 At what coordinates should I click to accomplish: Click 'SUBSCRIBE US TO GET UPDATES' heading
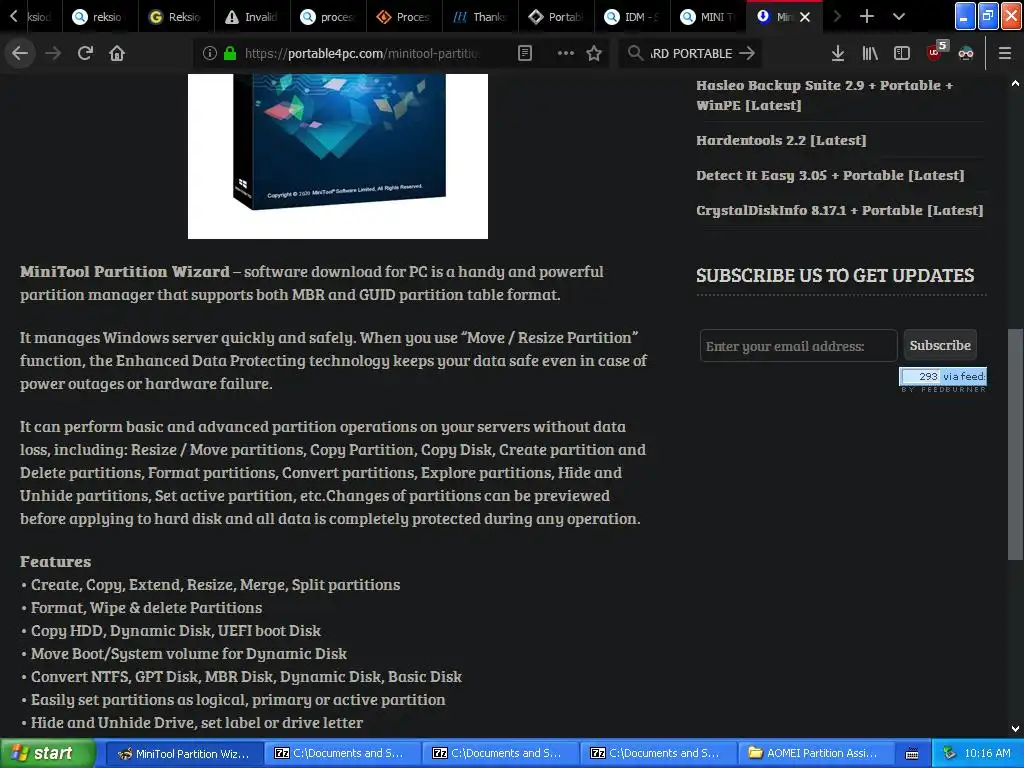click(x=835, y=276)
